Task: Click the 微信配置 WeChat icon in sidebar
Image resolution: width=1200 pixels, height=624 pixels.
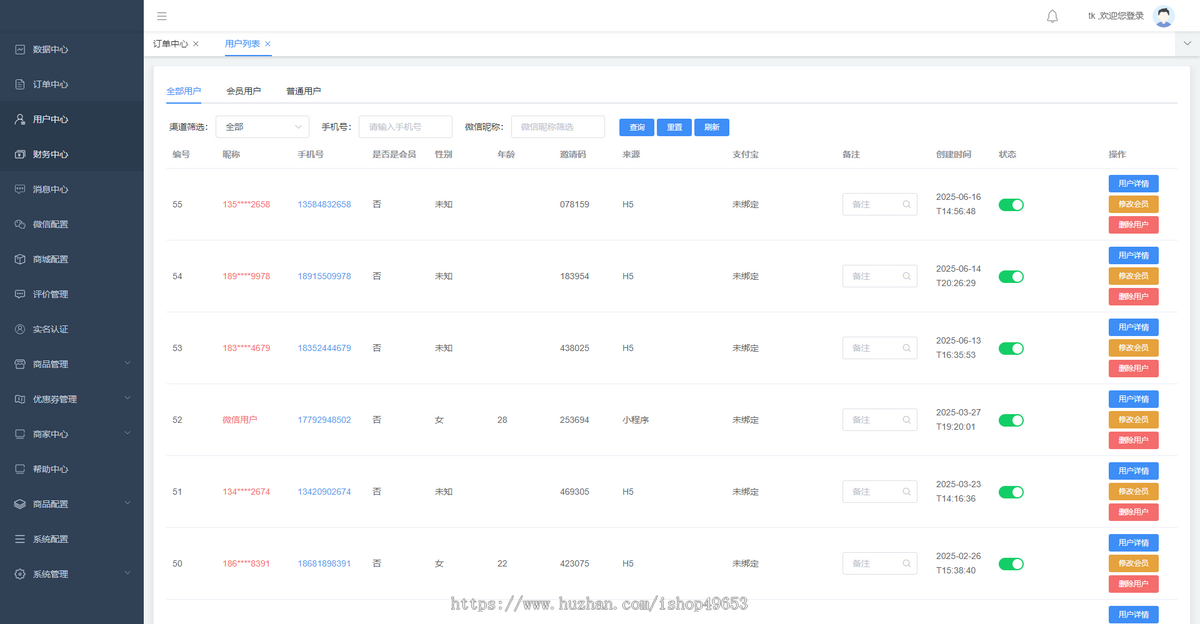Action: tap(20, 224)
